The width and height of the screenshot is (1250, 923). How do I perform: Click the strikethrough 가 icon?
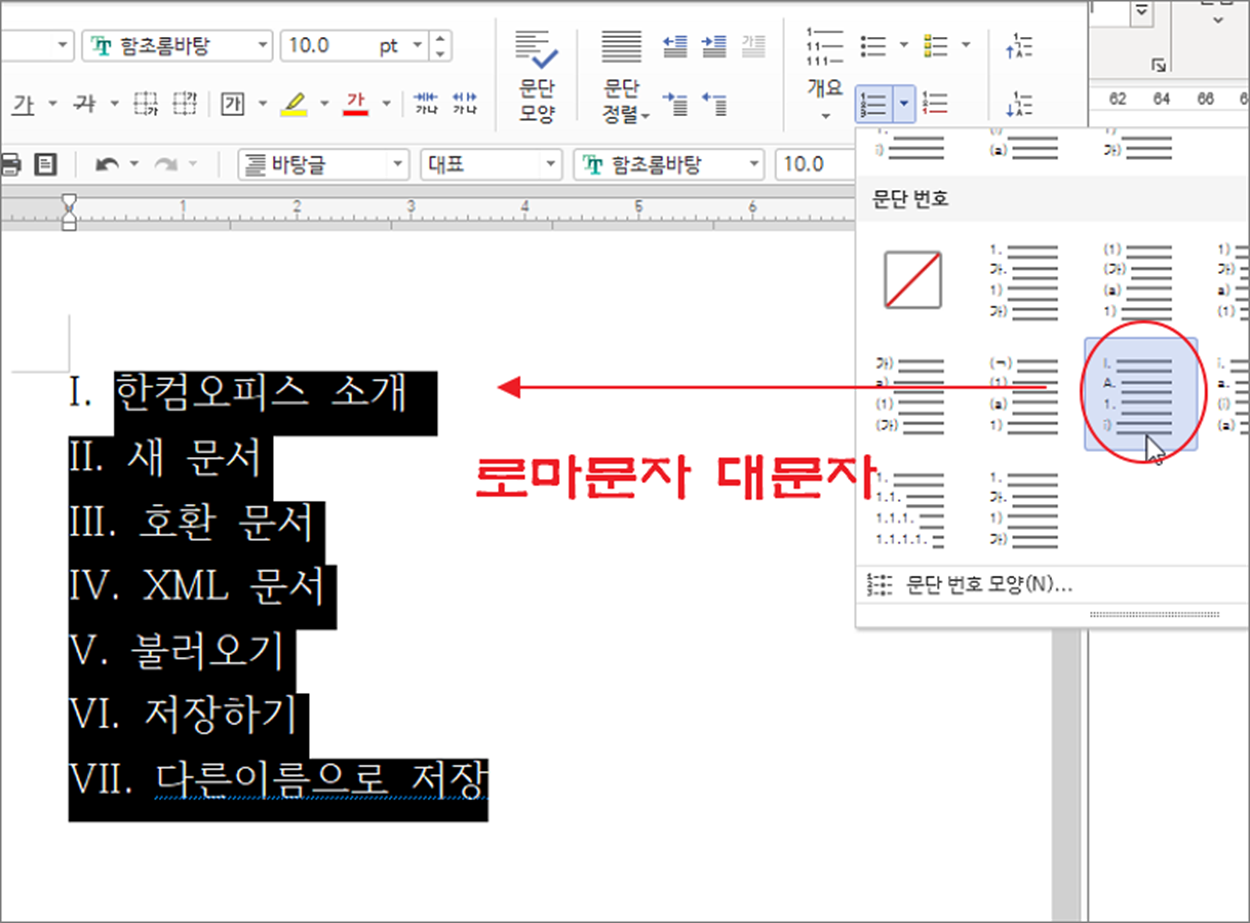85,103
